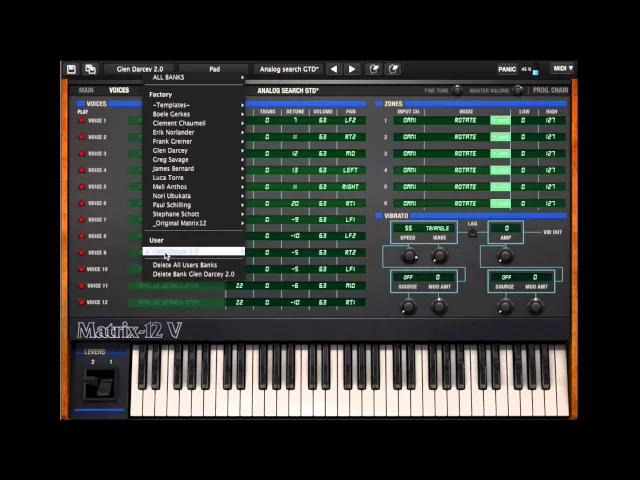Select Greg Savage bank entry
The height and width of the screenshot is (480, 640).
(x=194, y=160)
